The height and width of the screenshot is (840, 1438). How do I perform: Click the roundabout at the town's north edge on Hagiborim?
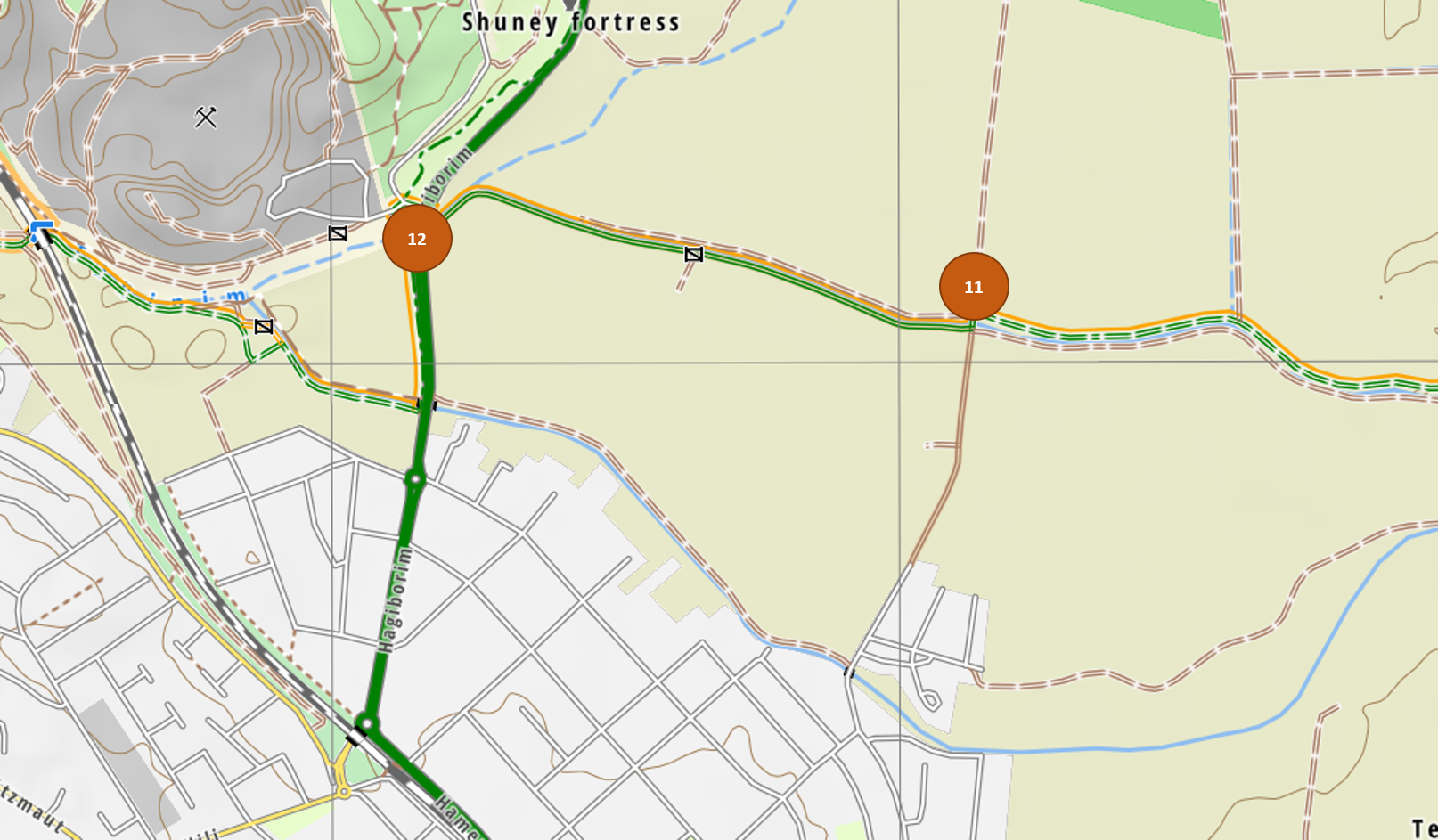coord(415,479)
